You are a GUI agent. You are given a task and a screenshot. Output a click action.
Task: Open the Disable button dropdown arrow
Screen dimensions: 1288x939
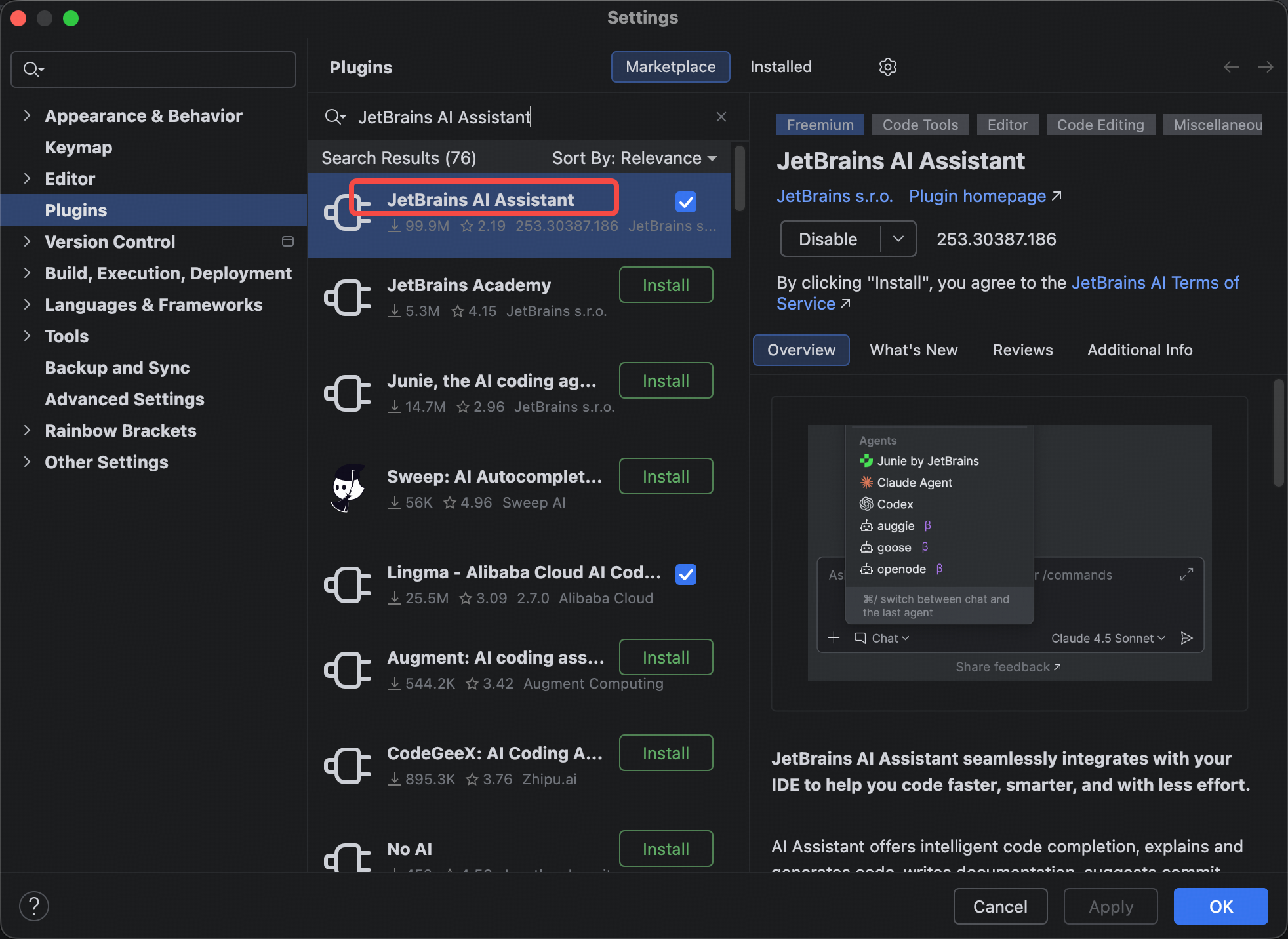[898, 239]
